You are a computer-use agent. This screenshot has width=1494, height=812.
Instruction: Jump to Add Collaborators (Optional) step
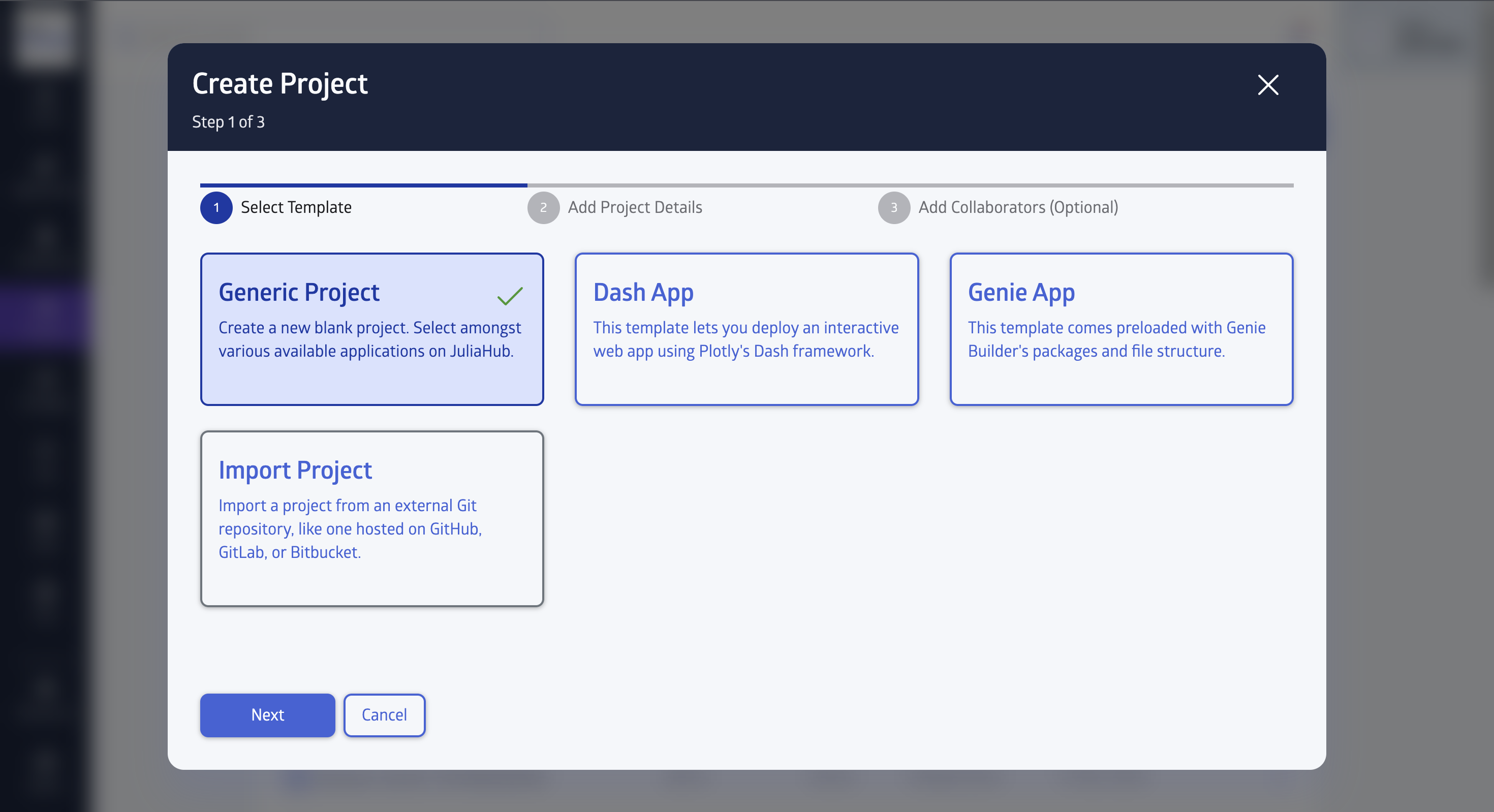[1018, 207]
